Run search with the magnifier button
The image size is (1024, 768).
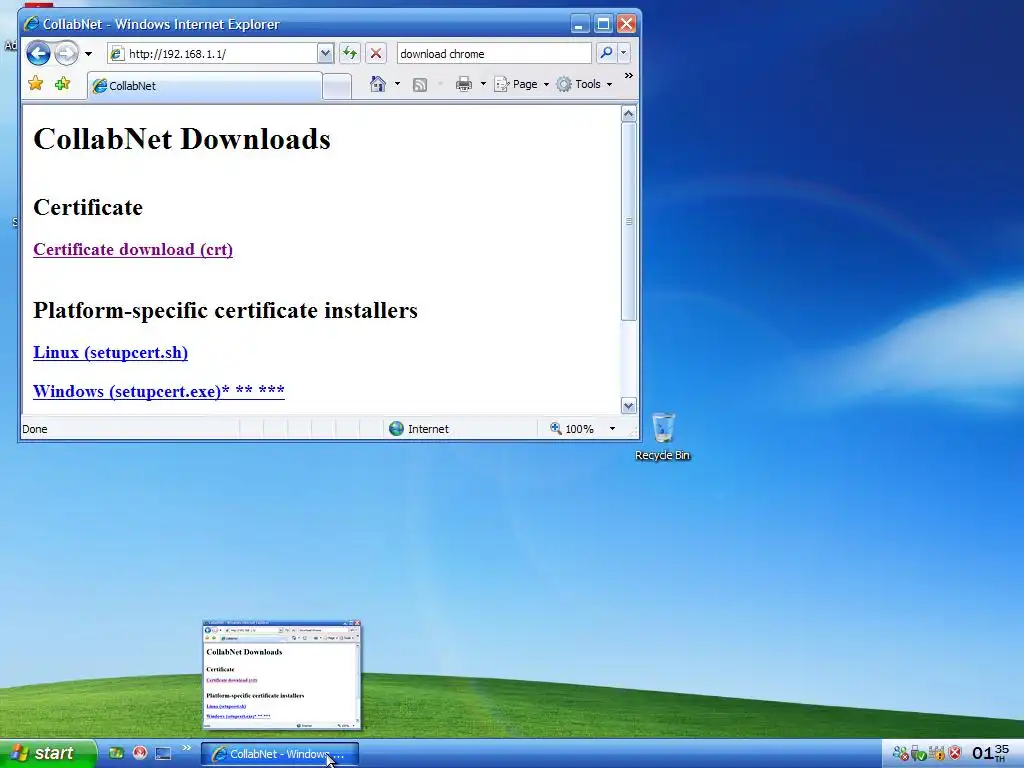(x=605, y=53)
